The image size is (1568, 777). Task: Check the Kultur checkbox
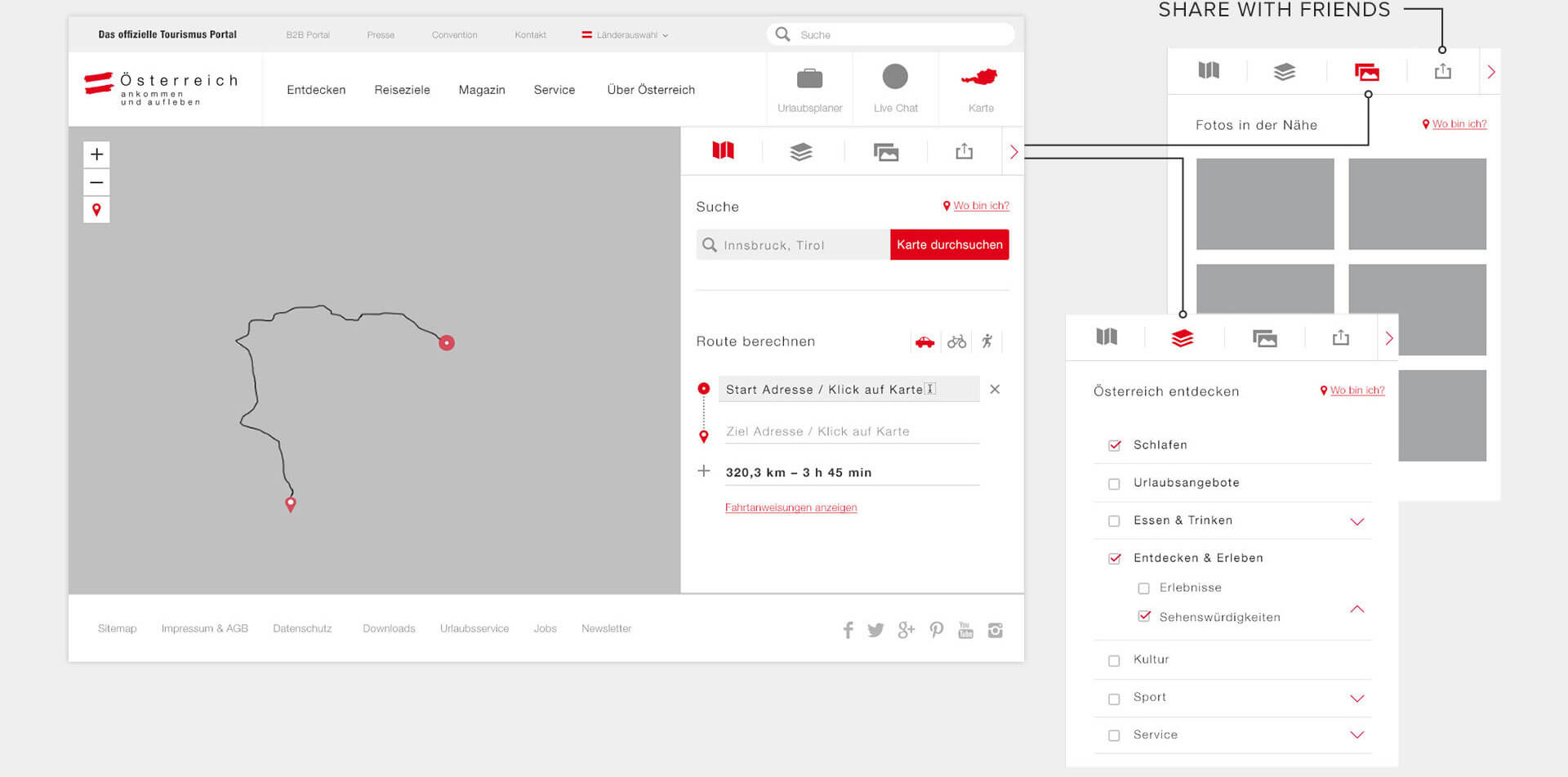(x=1114, y=660)
